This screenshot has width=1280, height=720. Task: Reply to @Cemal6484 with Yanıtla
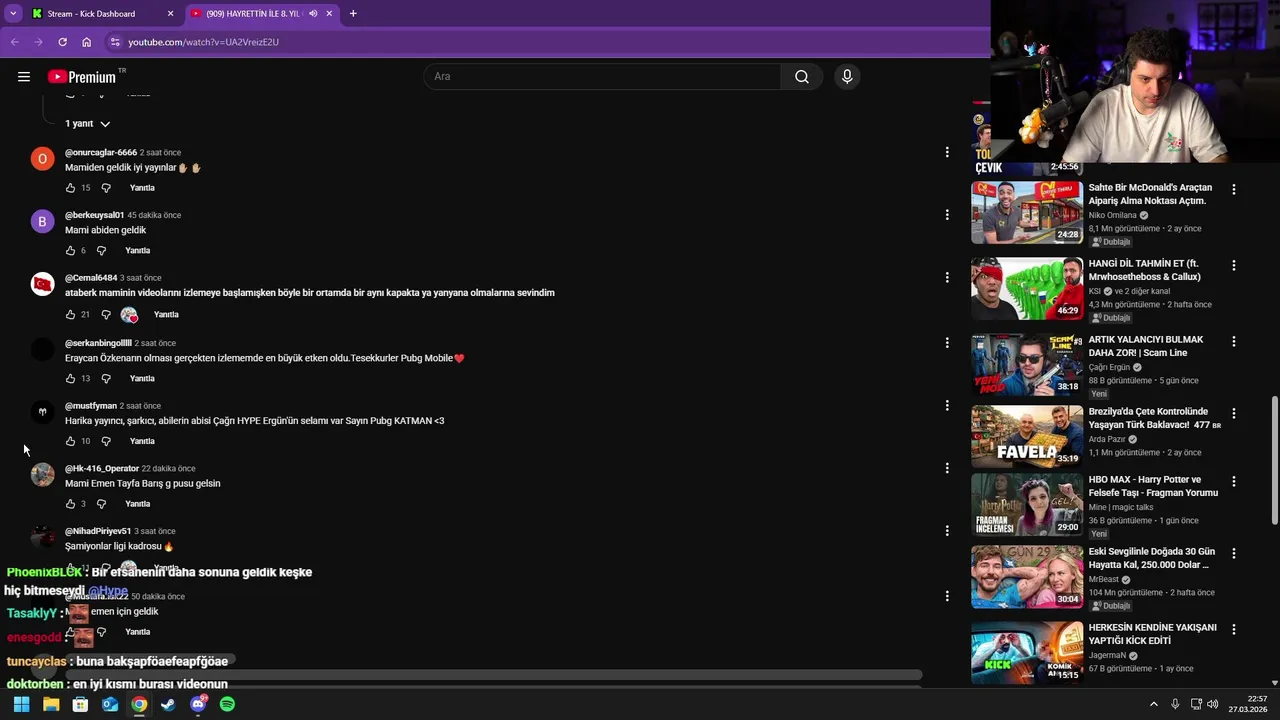coord(166,315)
